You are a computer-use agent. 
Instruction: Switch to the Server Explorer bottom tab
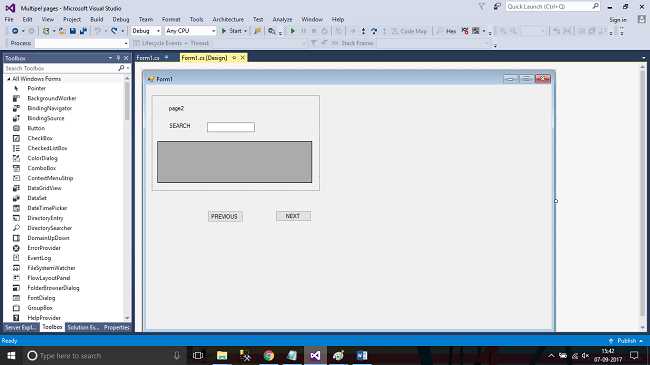pyautogui.click(x=20, y=328)
